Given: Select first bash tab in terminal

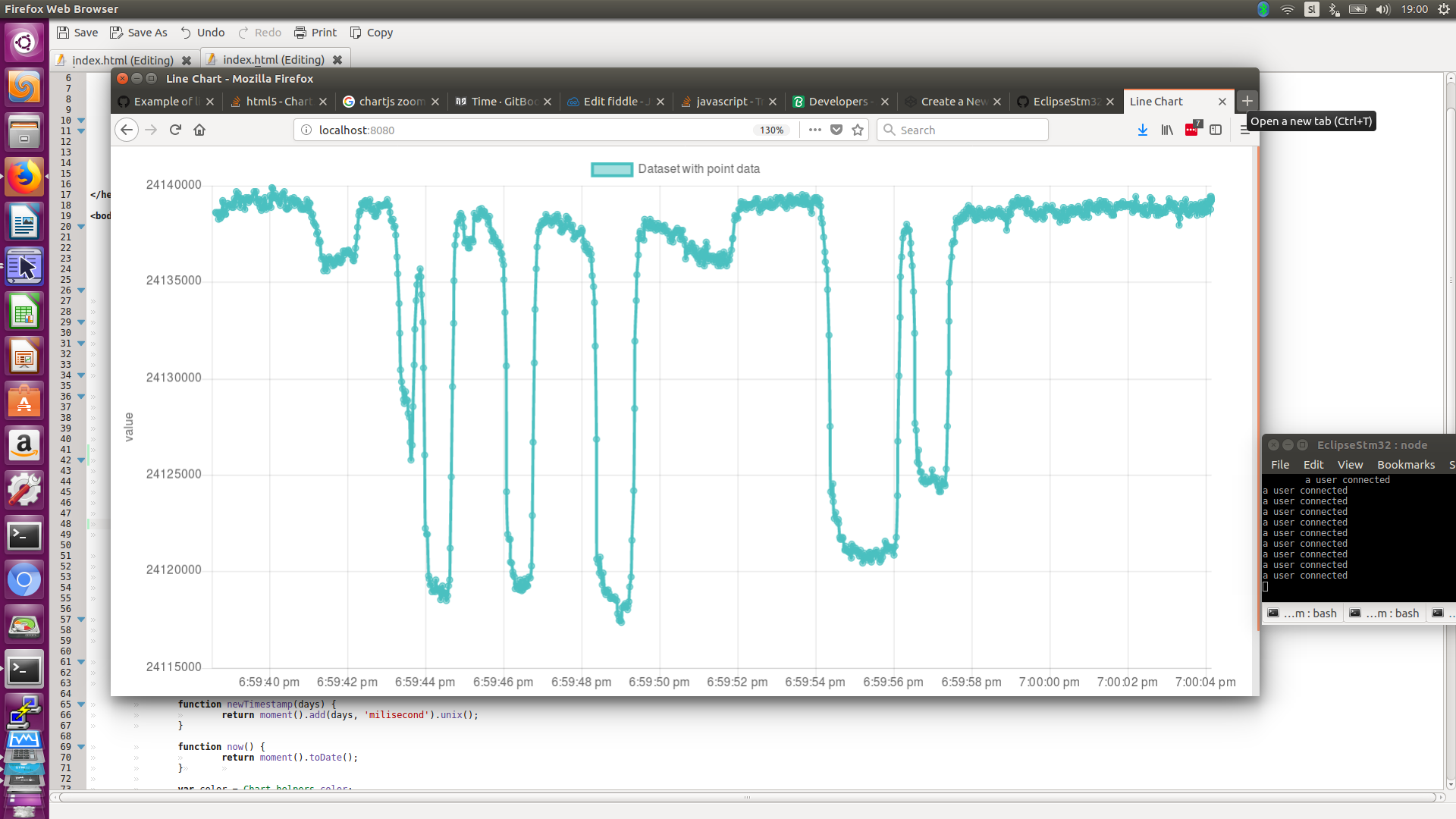Looking at the screenshot, I should (x=1302, y=613).
